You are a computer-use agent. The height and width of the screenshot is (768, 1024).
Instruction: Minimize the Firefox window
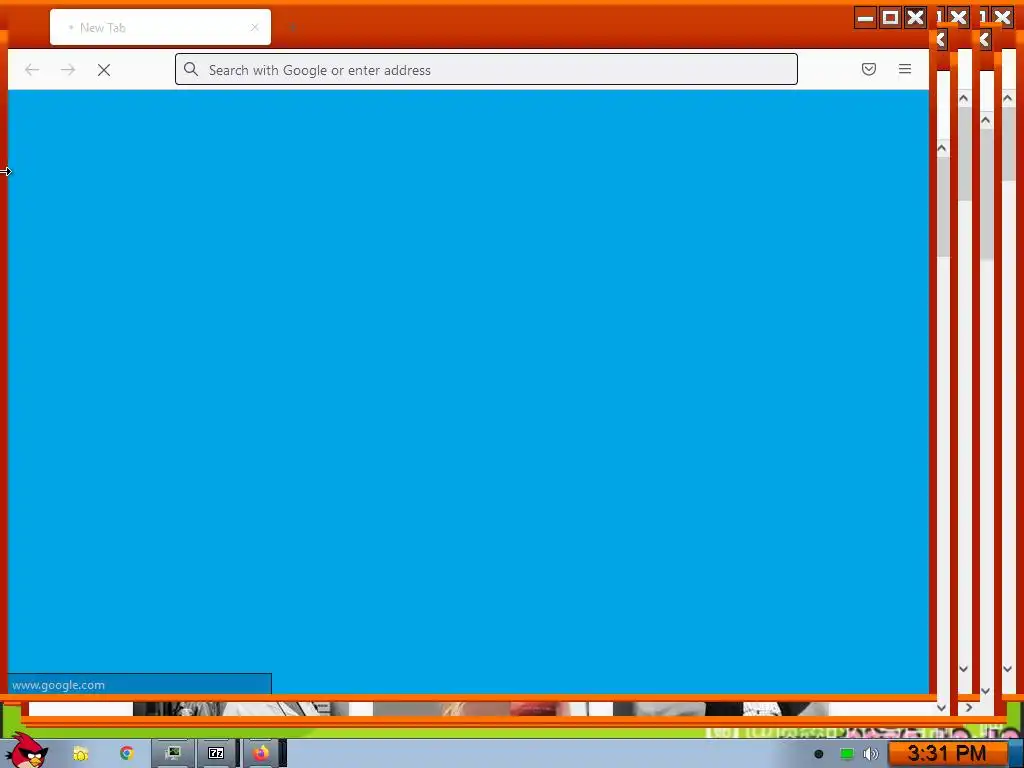[x=865, y=18]
